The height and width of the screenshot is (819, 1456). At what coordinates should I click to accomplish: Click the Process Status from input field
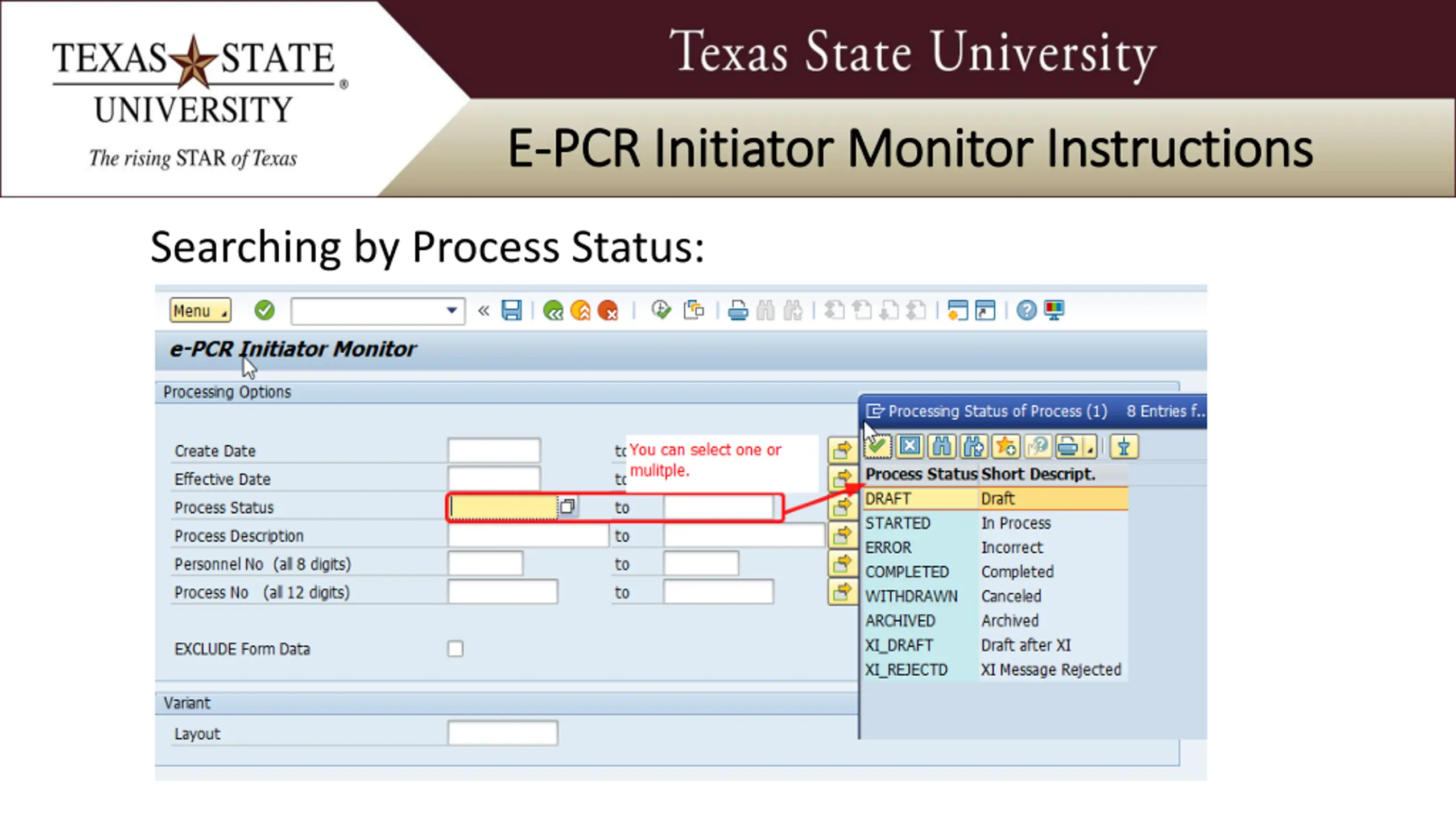[x=503, y=507]
